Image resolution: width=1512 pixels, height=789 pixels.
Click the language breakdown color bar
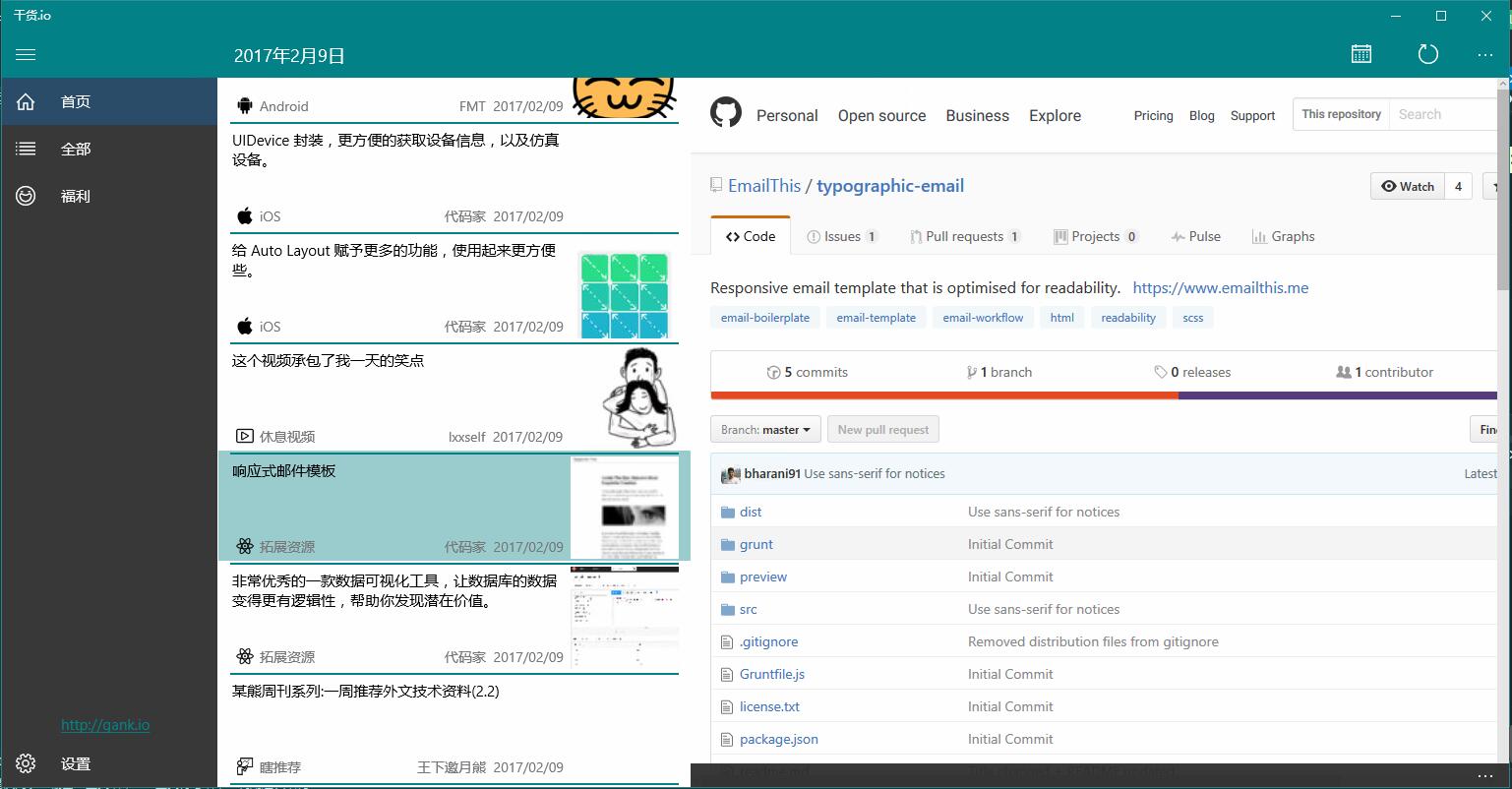[x=1104, y=395]
